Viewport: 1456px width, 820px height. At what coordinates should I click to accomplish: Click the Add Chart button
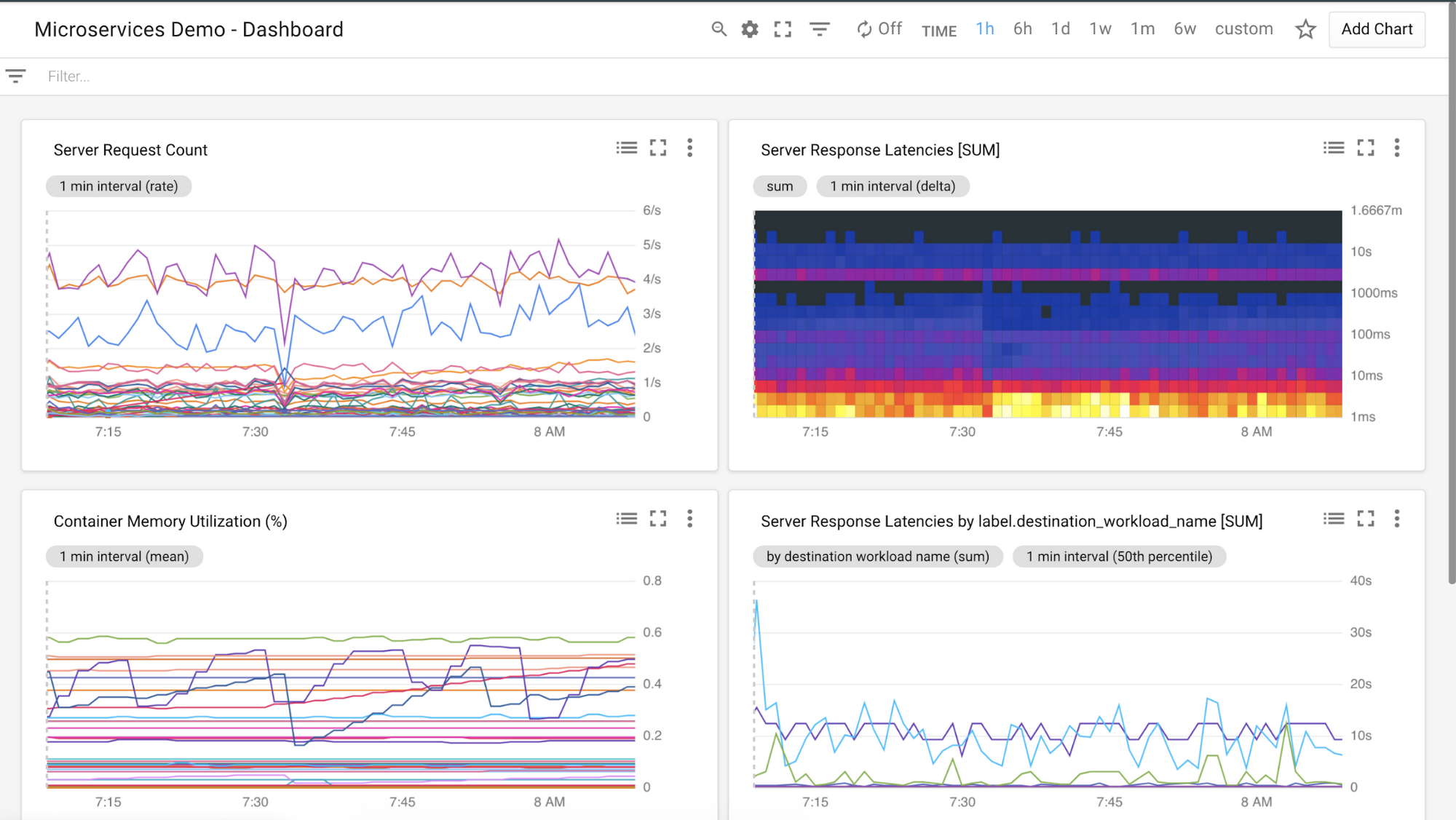pyautogui.click(x=1377, y=29)
